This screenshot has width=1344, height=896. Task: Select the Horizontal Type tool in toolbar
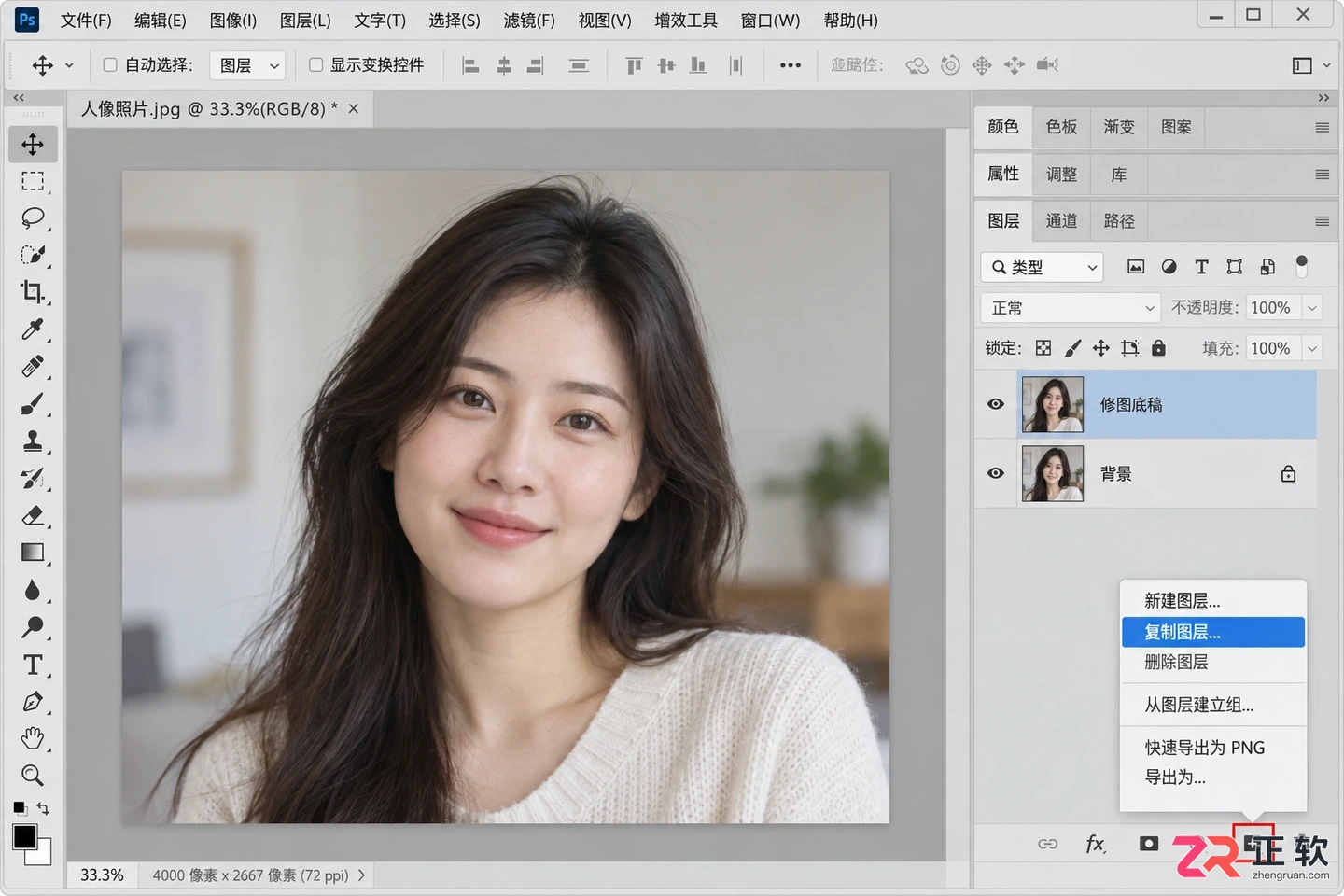(33, 665)
